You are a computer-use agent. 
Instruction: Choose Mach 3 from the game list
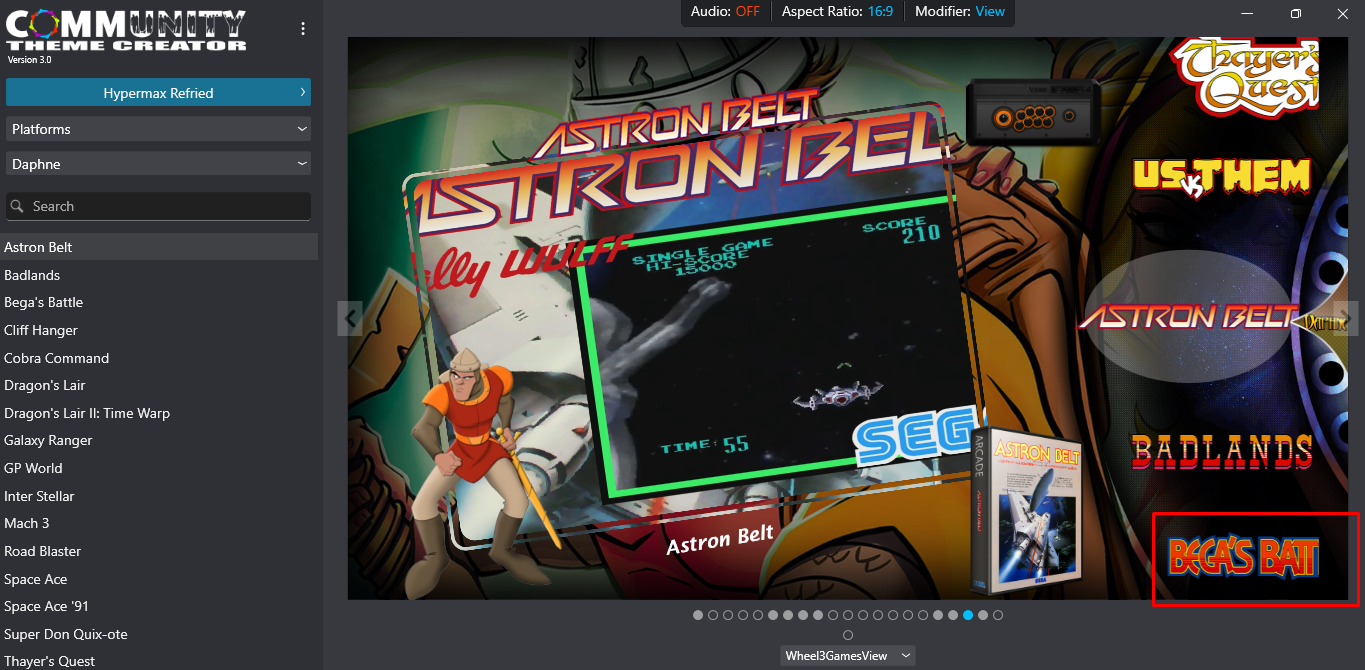(x=159, y=523)
